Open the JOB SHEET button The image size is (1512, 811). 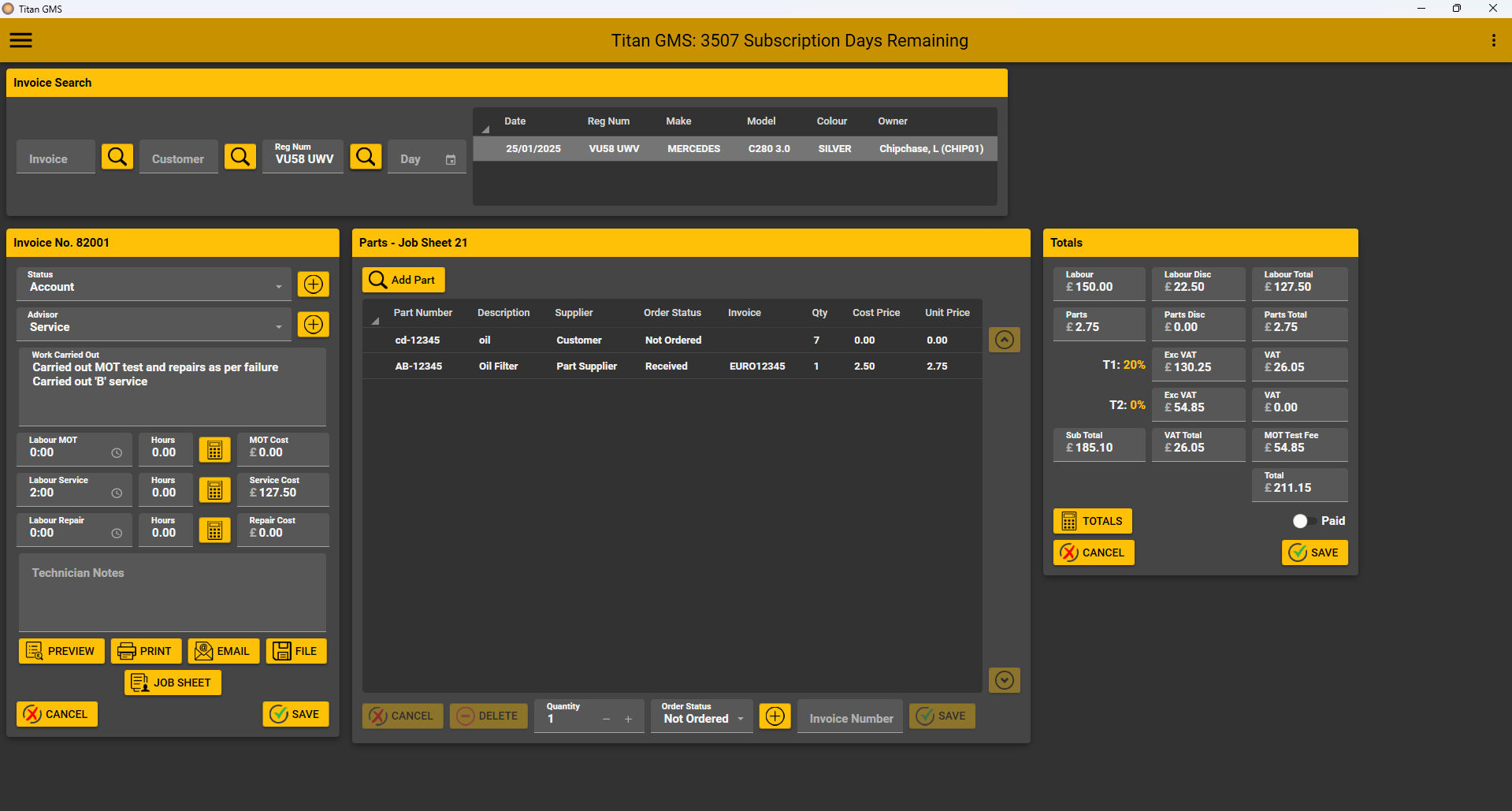click(x=173, y=683)
